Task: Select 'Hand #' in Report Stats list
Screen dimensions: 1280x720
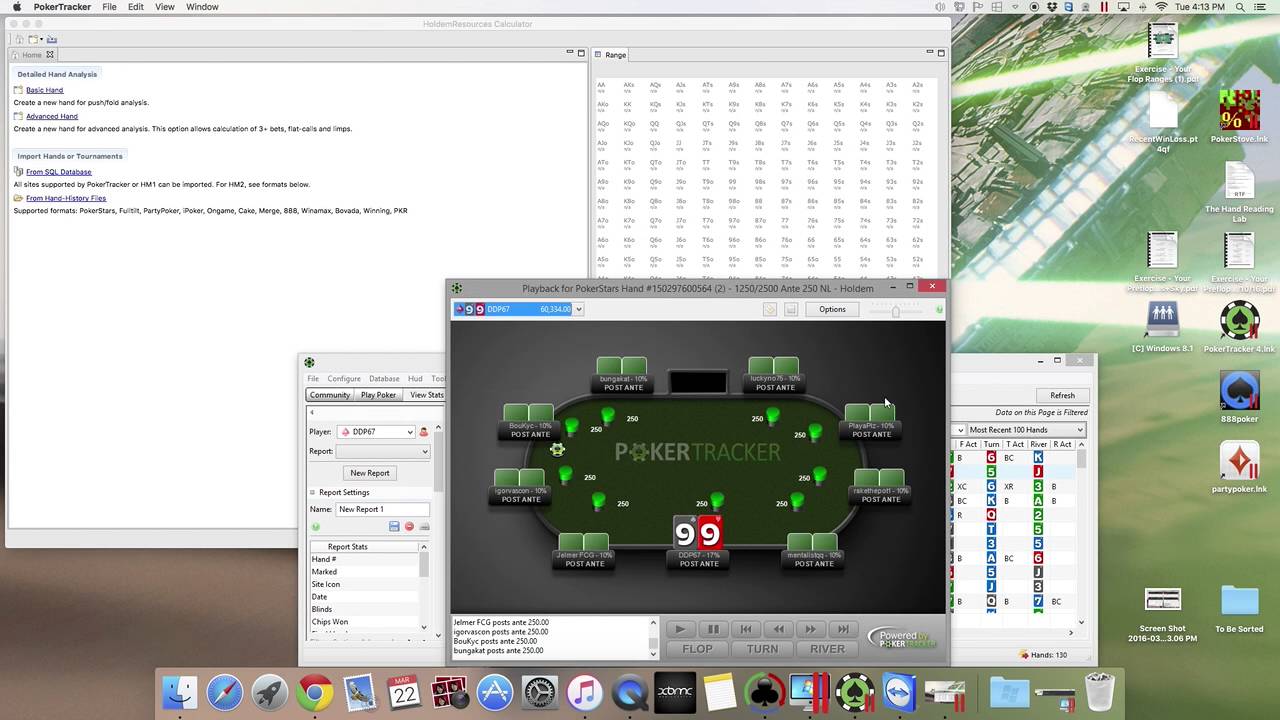Action: [x=365, y=559]
